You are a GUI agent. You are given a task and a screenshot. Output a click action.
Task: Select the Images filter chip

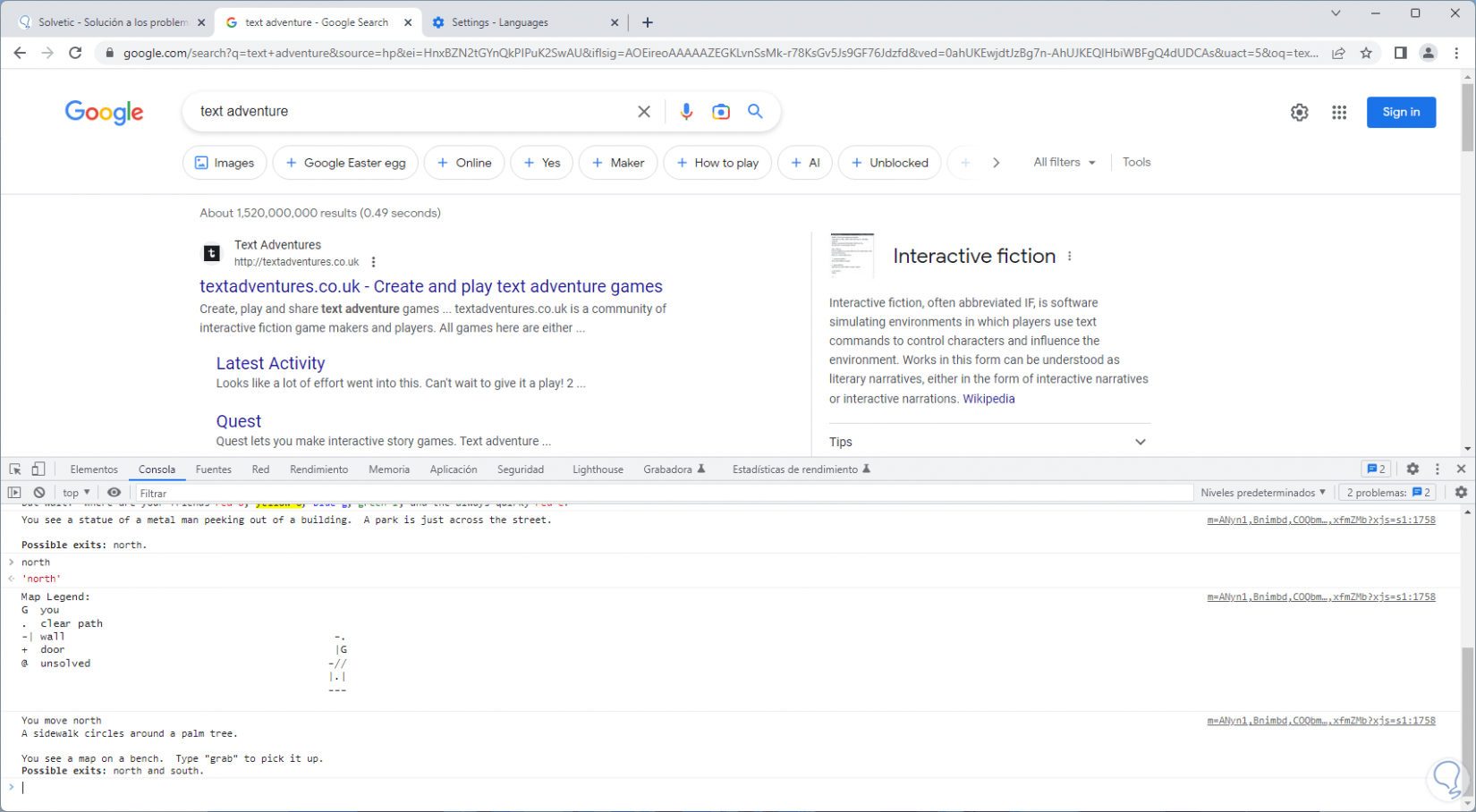tap(225, 163)
